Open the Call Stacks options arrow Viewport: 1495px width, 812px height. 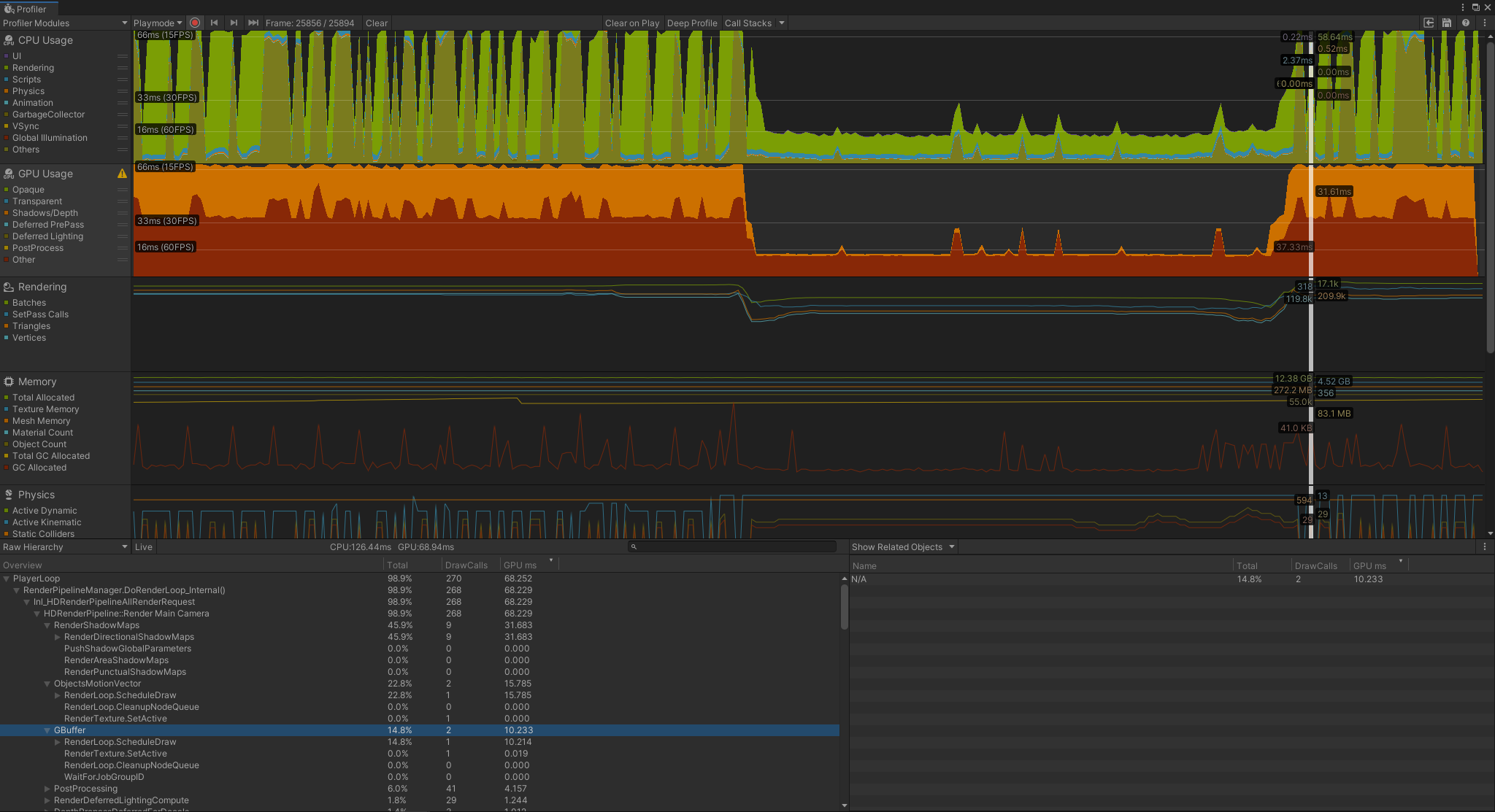coord(782,23)
